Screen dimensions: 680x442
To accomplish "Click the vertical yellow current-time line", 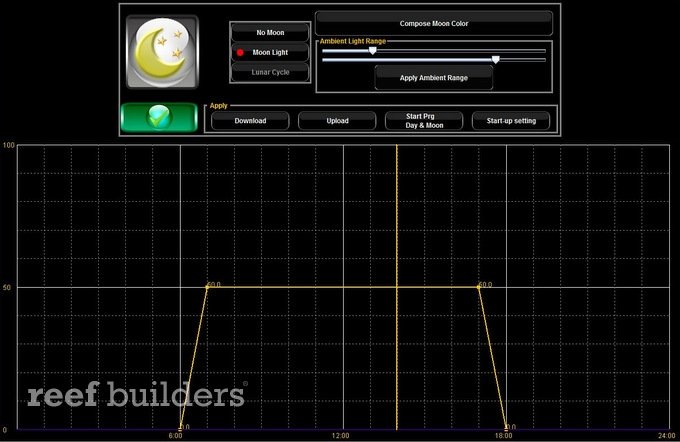I will 397,286.
